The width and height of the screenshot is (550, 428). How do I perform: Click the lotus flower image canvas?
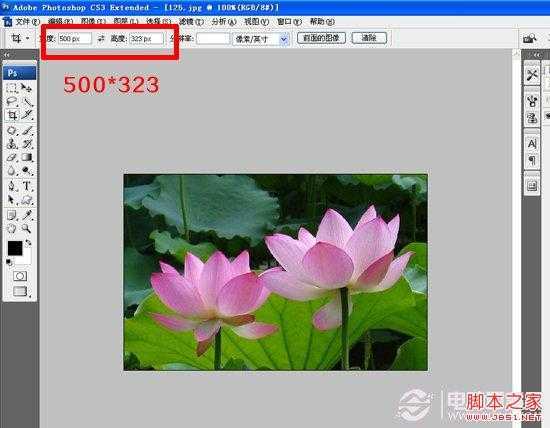[276, 272]
